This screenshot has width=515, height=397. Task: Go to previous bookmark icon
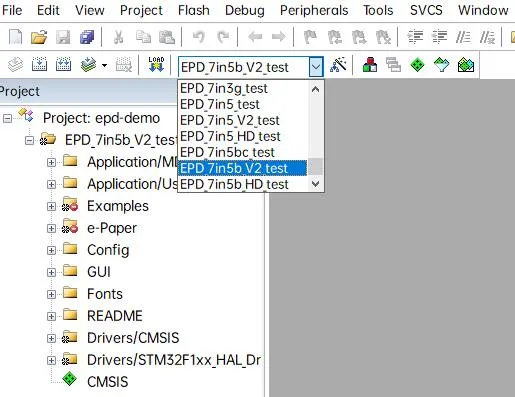click(334, 37)
